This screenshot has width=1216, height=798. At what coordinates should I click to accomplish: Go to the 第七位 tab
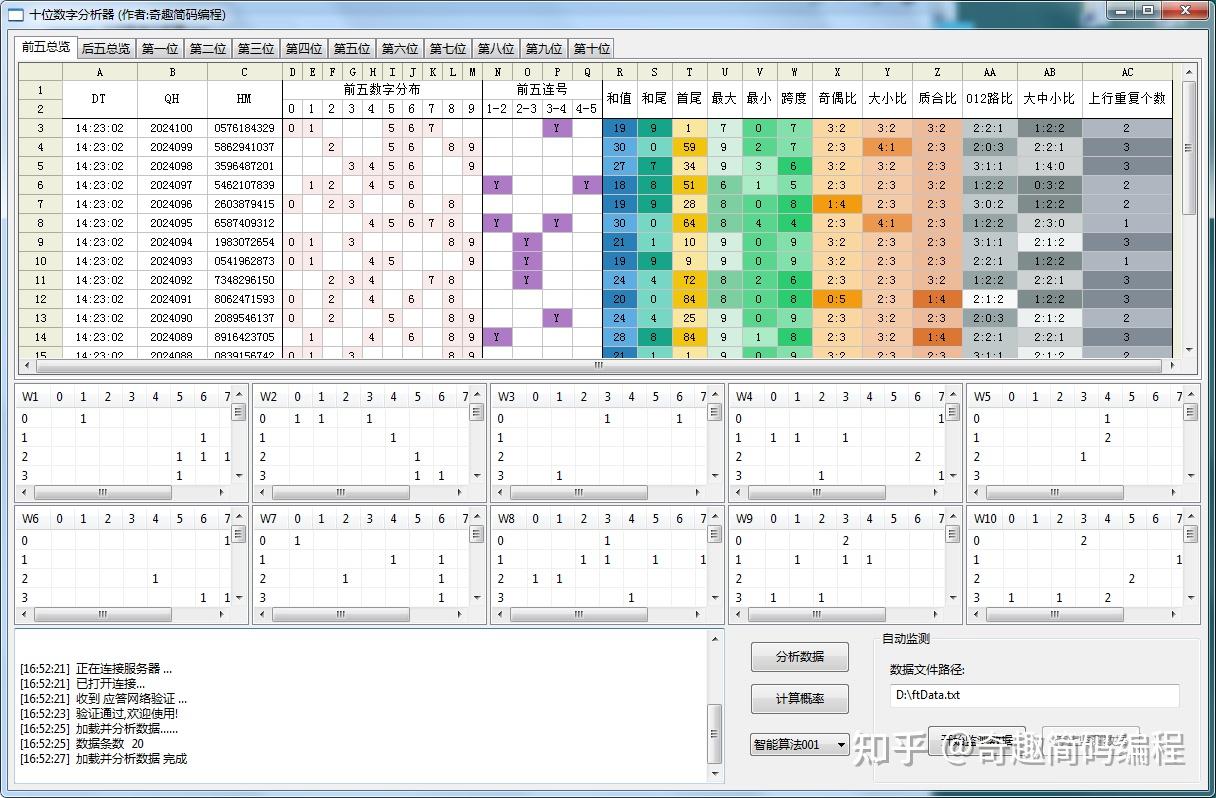click(448, 48)
